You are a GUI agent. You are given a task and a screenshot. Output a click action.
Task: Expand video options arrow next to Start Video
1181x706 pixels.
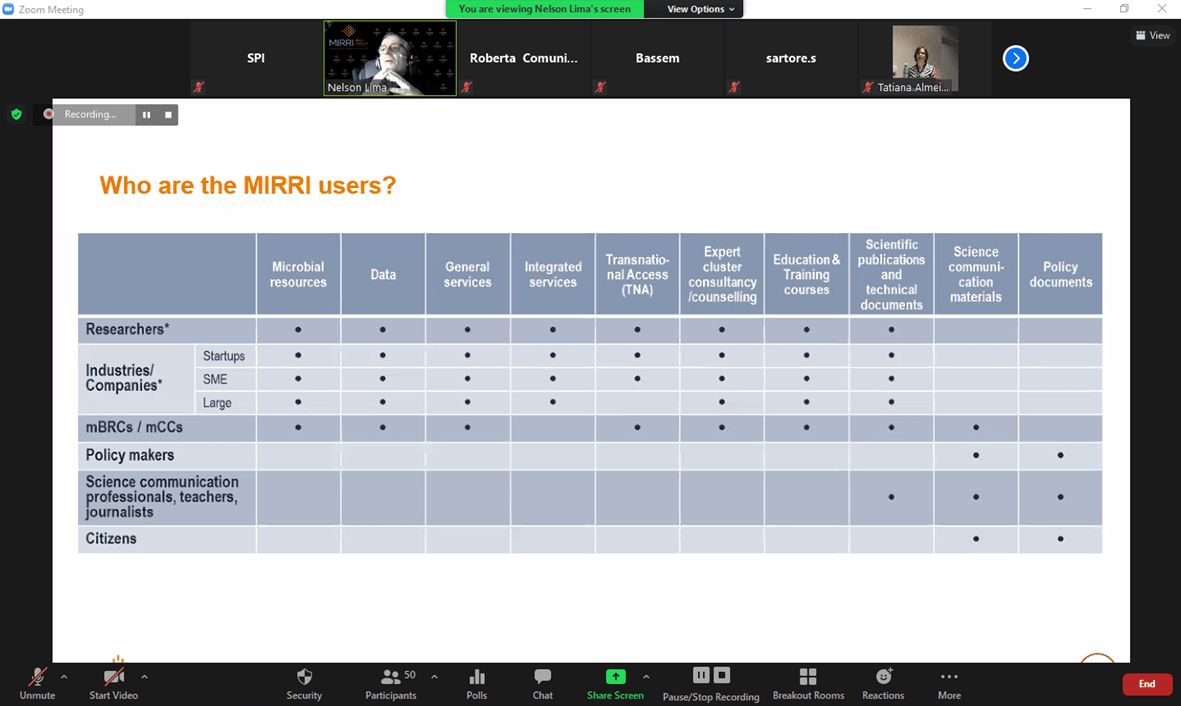[144, 677]
